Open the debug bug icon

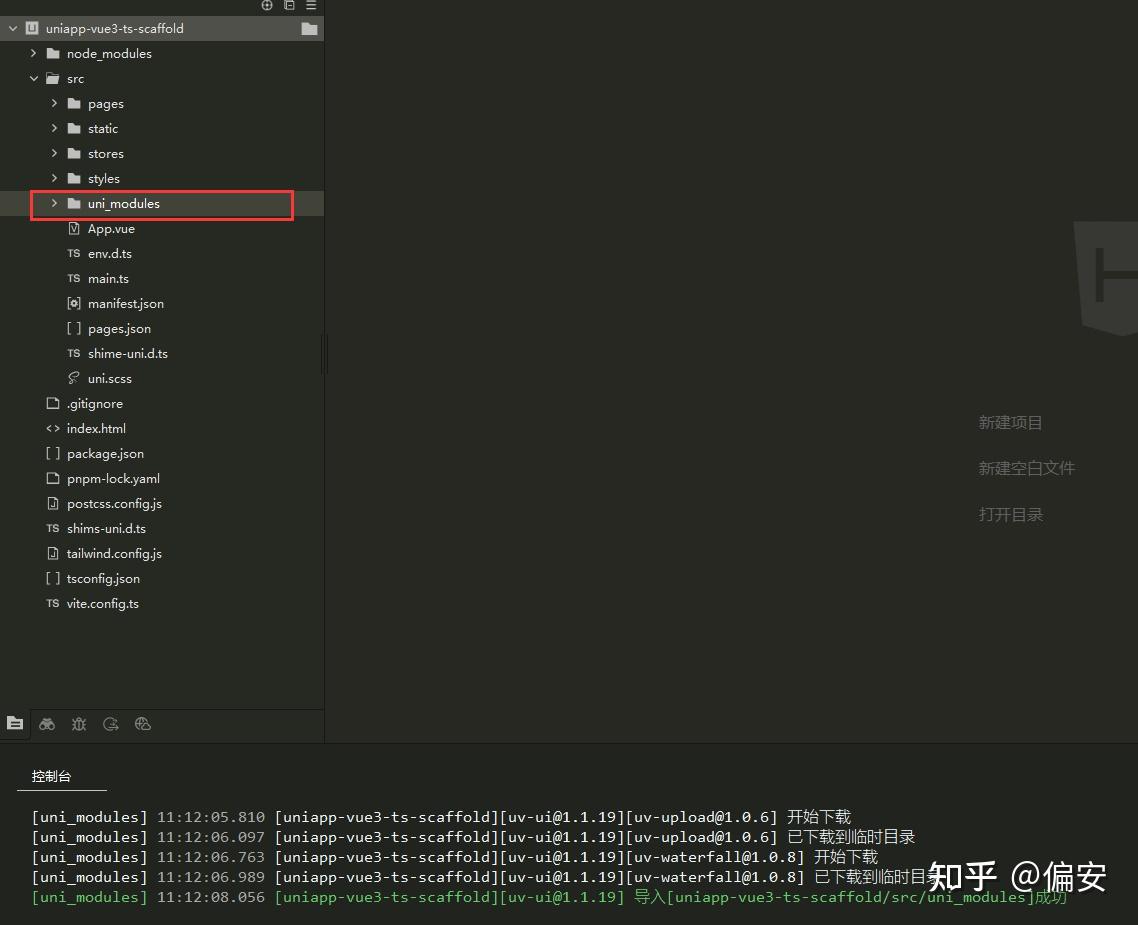pos(79,723)
